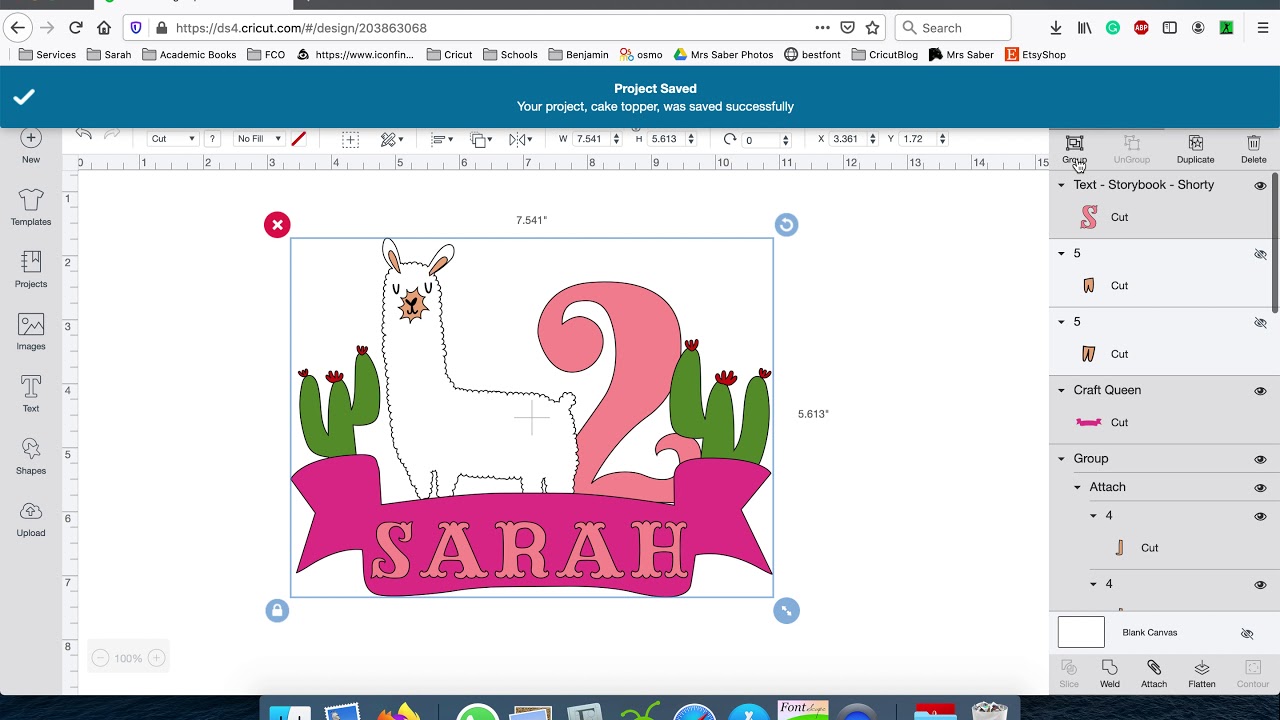This screenshot has height=720, width=1280.
Task: Open the linetype help question mark
Action: pyautogui.click(x=212, y=139)
